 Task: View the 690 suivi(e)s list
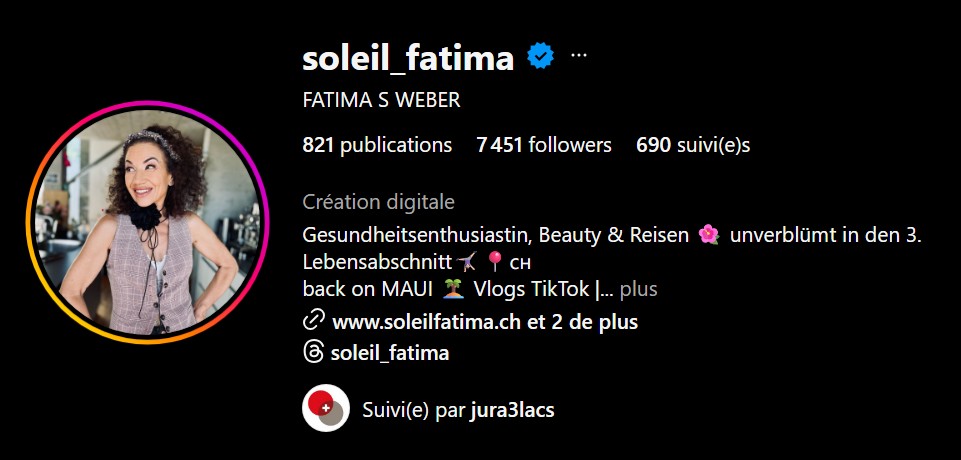coord(693,145)
